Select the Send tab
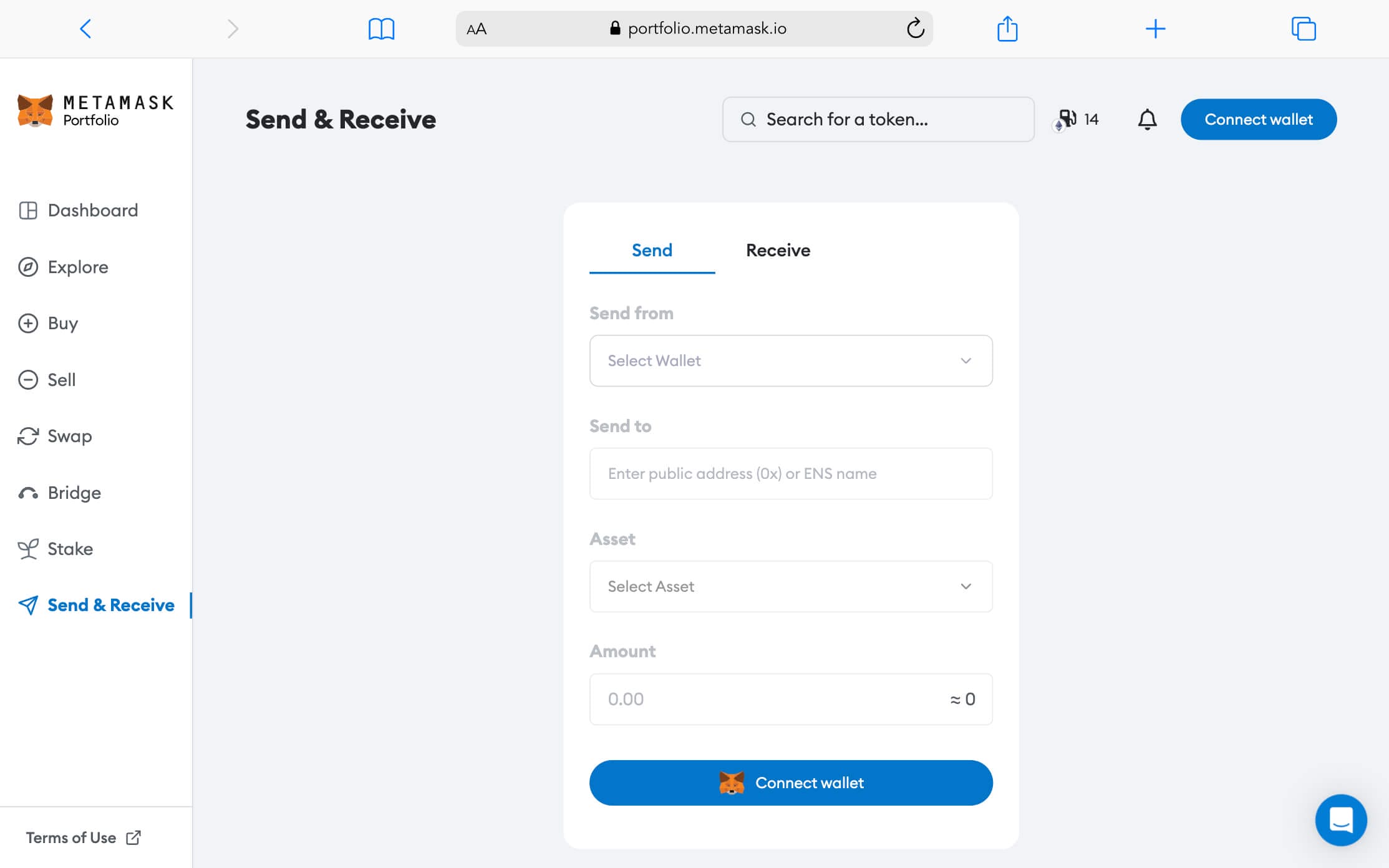The image size is (1389, 868). pos(652,250)
